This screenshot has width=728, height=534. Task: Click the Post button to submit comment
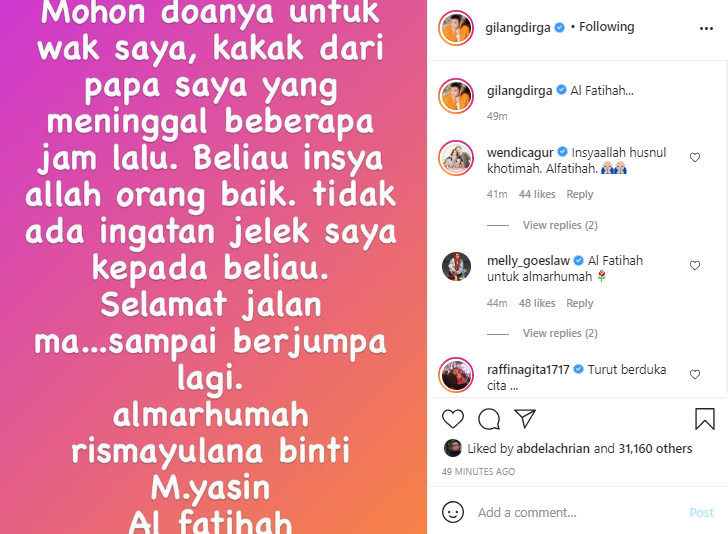(701, 512)
